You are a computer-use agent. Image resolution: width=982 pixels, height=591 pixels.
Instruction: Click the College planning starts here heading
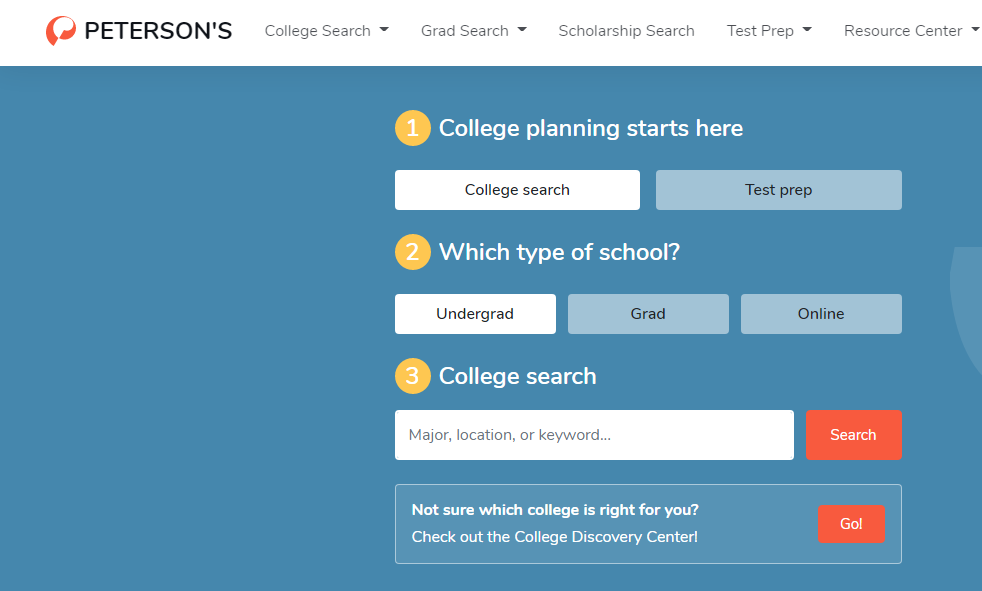click(590, 129)
